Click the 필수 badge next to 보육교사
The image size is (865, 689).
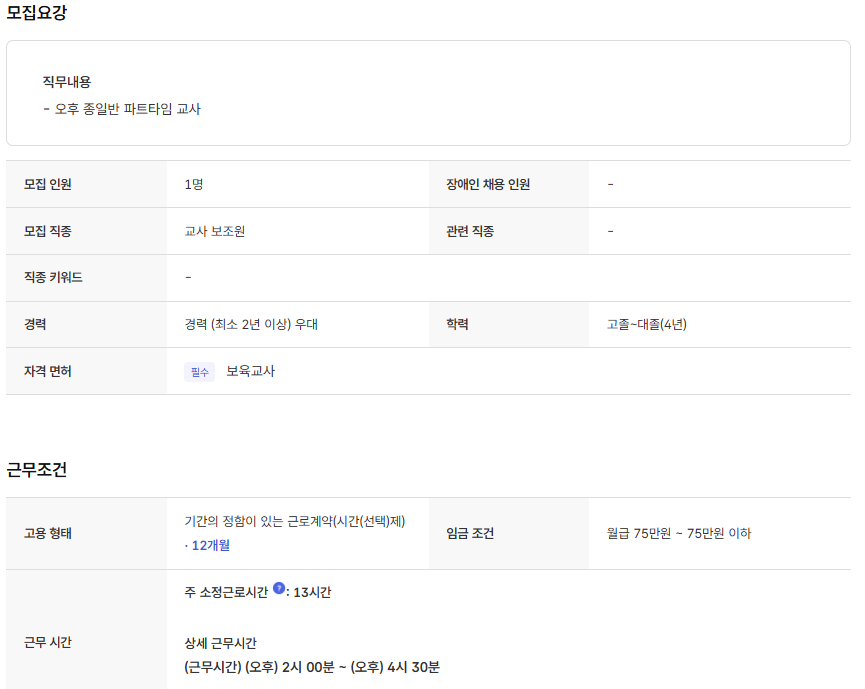[x=200, y=372]
